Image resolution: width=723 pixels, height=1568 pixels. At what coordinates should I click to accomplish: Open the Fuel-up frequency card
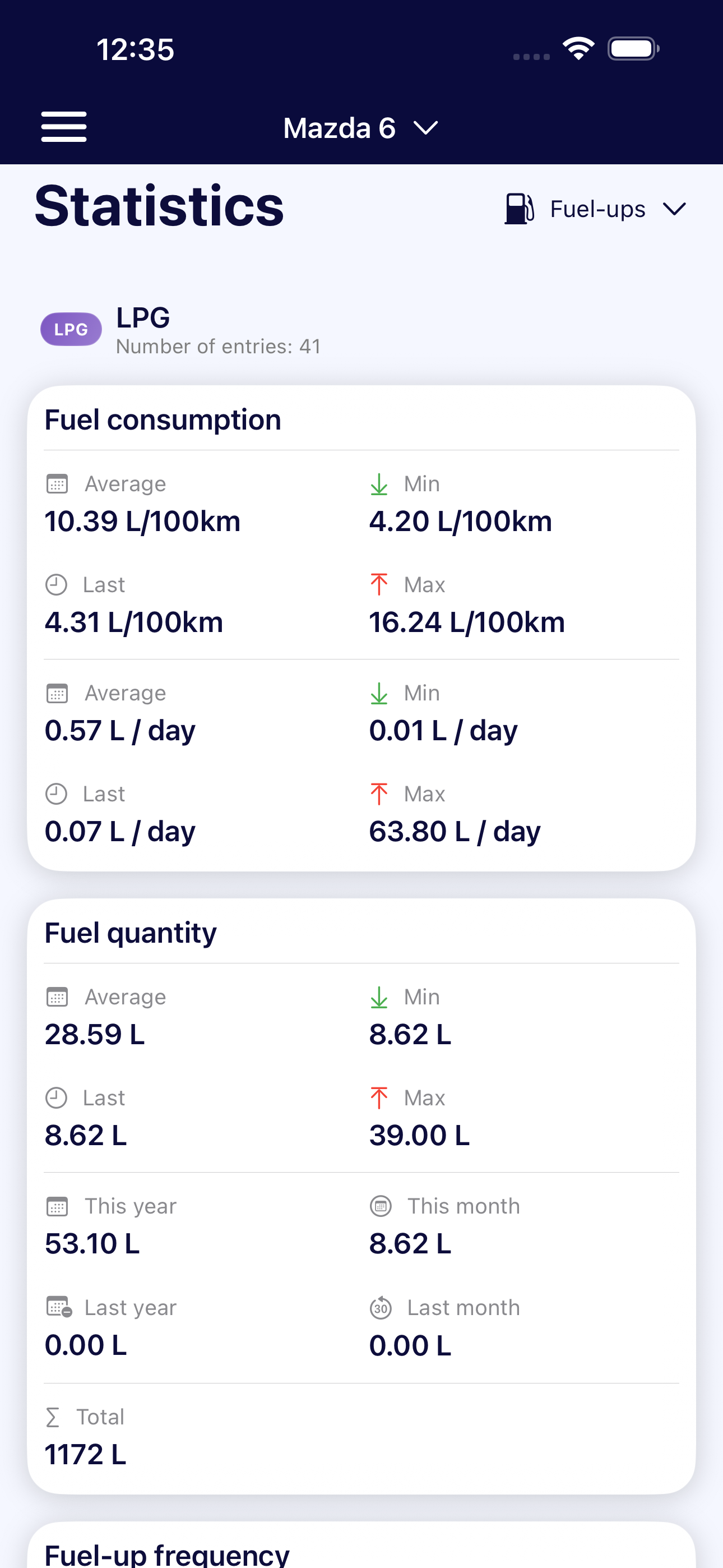168,1553
